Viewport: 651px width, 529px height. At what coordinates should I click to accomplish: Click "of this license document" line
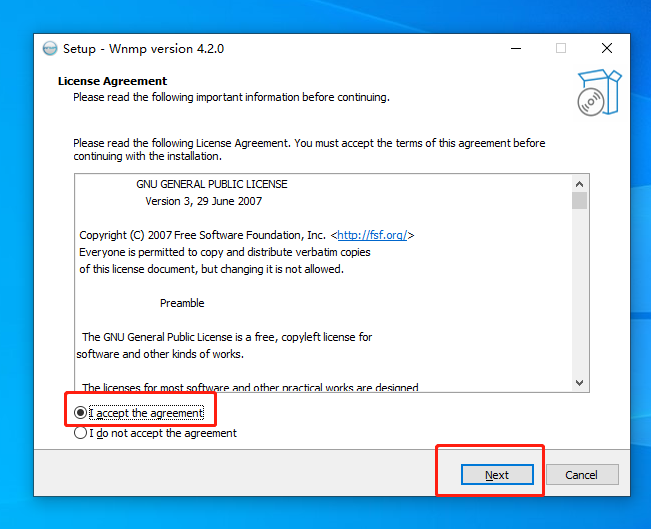pyautogui.click(x=211, y=269)
